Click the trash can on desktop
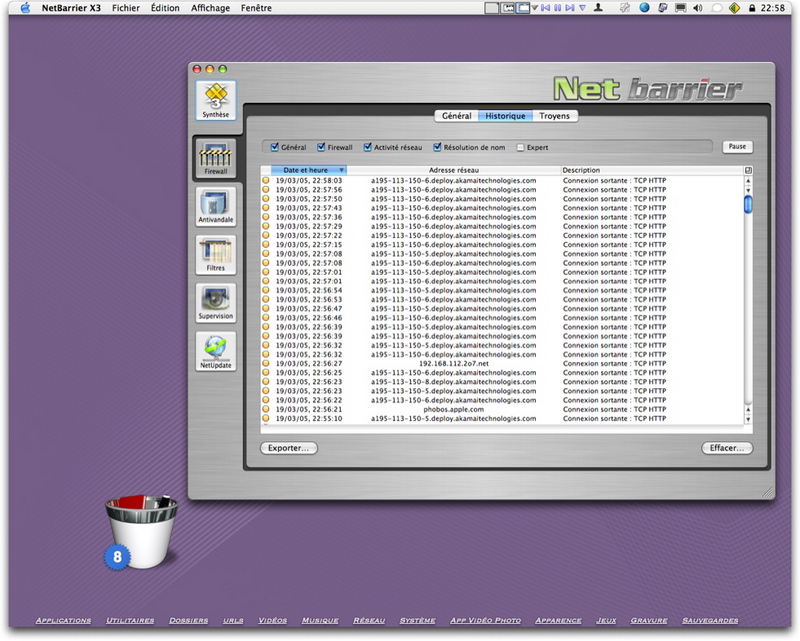This screenshot has width=800, height=641. [x=142, y=531]
